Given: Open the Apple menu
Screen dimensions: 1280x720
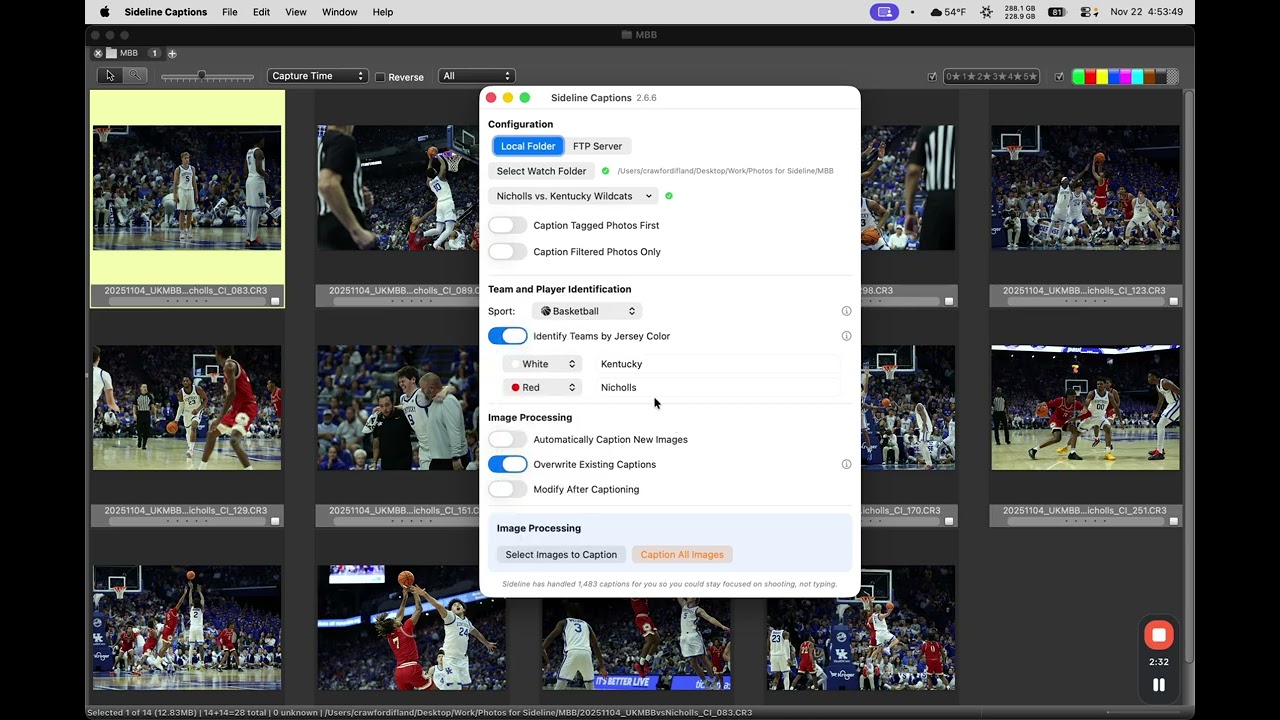Looking at the screenshot, I should (x=105, y=12).
